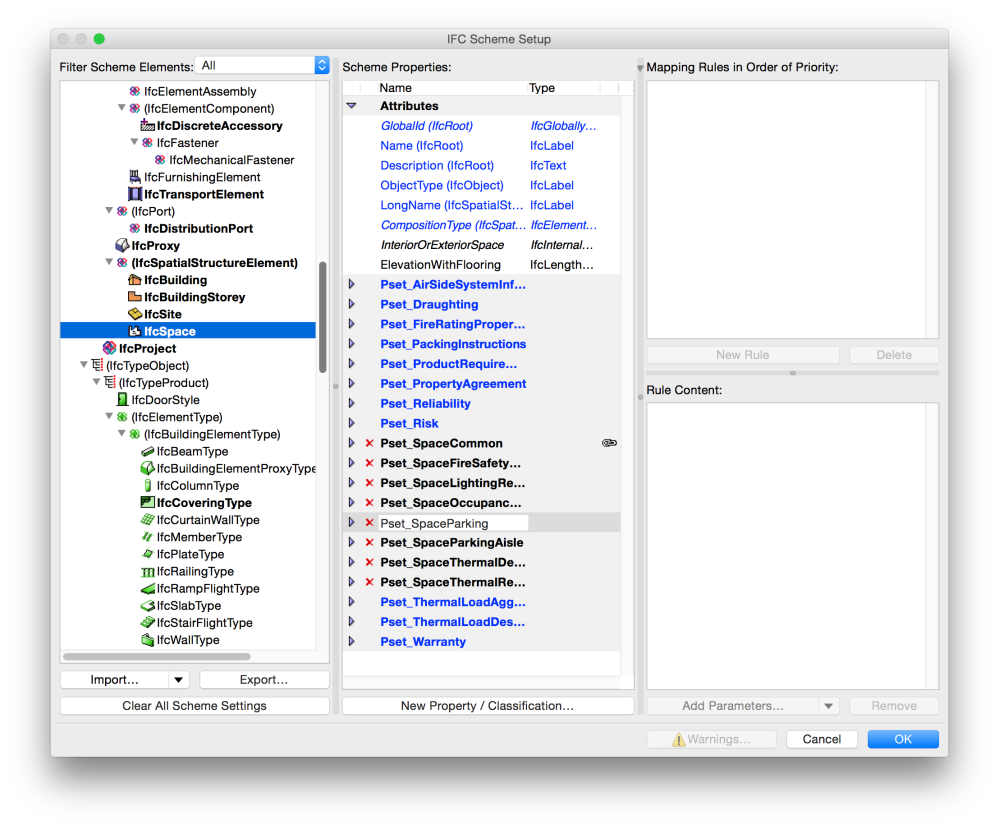Collapse the (IfcSpatialStructureElement) tree node

(110, 262)
